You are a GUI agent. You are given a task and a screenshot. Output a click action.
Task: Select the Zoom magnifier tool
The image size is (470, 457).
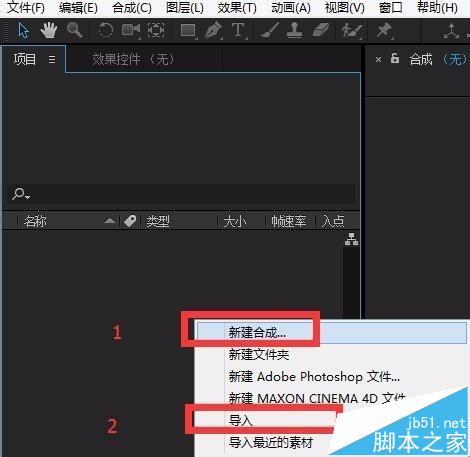pos(74,30)
